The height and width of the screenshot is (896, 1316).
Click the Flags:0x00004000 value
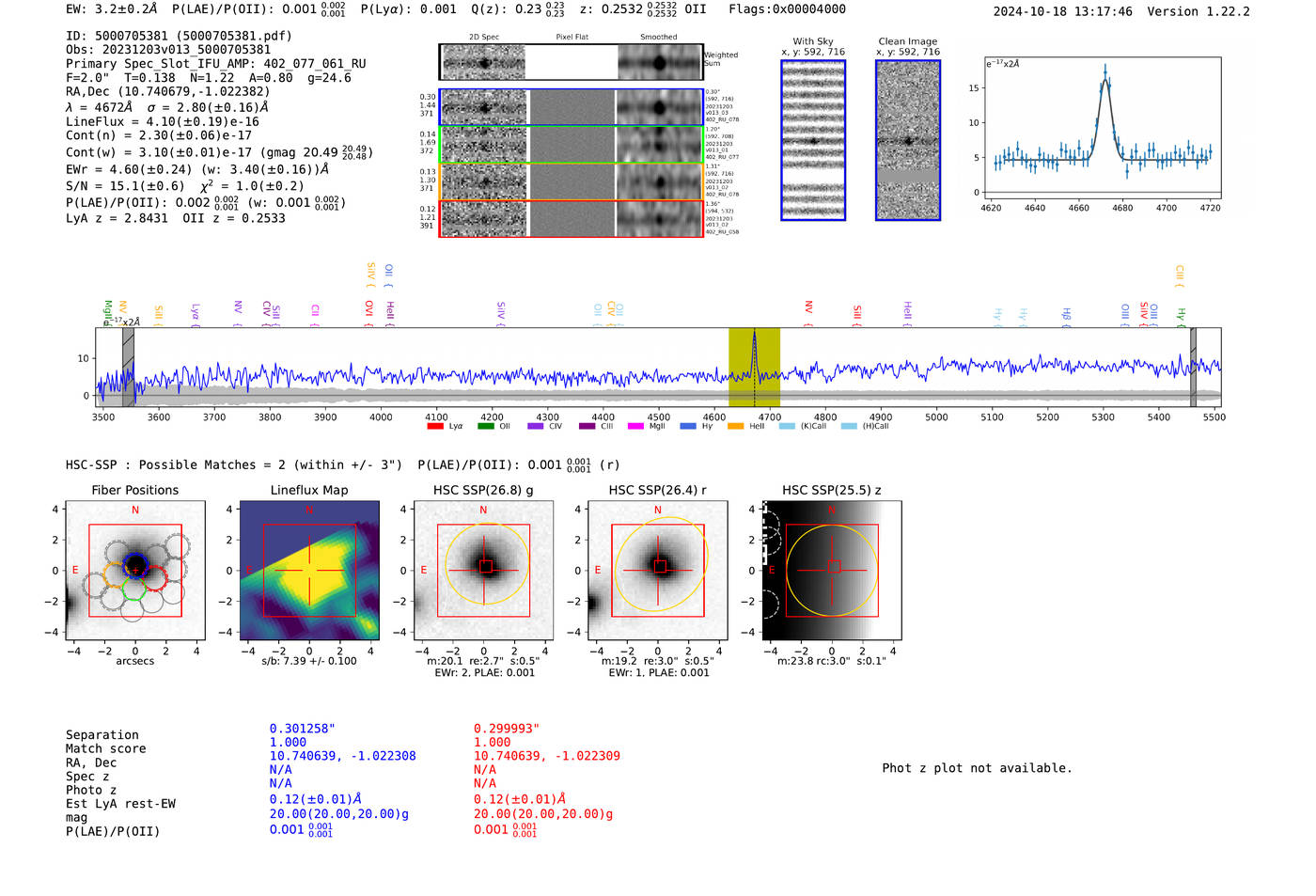pos(787,9)
